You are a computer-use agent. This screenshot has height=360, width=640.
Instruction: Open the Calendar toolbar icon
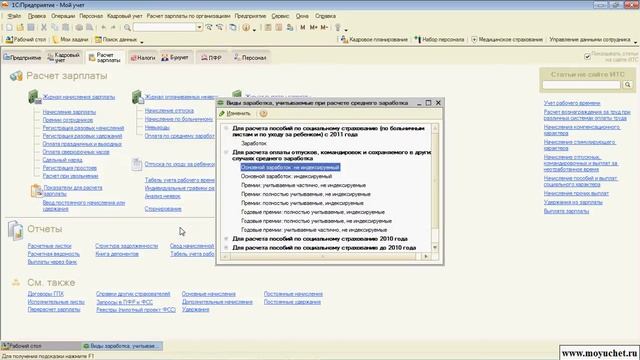(279, 27)
